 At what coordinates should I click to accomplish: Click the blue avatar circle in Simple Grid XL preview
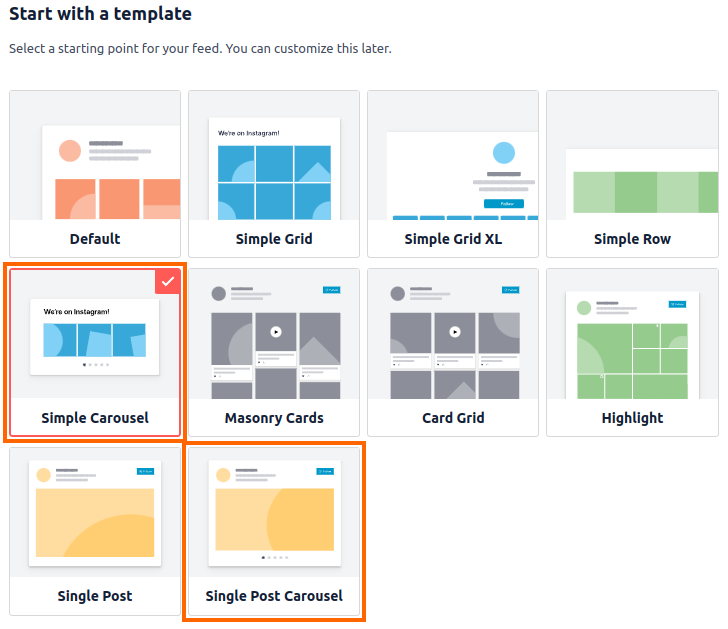tap(504, 153)
